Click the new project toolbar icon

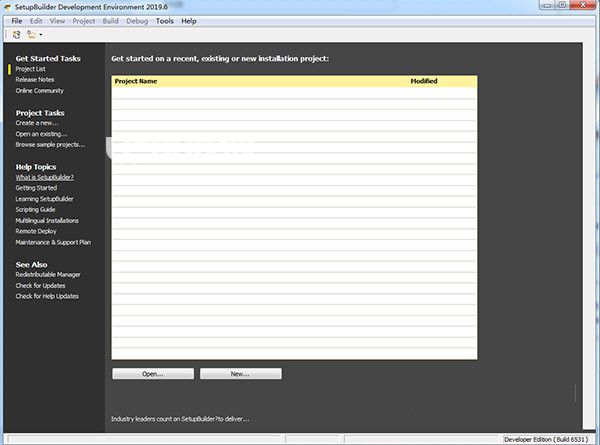16,34
